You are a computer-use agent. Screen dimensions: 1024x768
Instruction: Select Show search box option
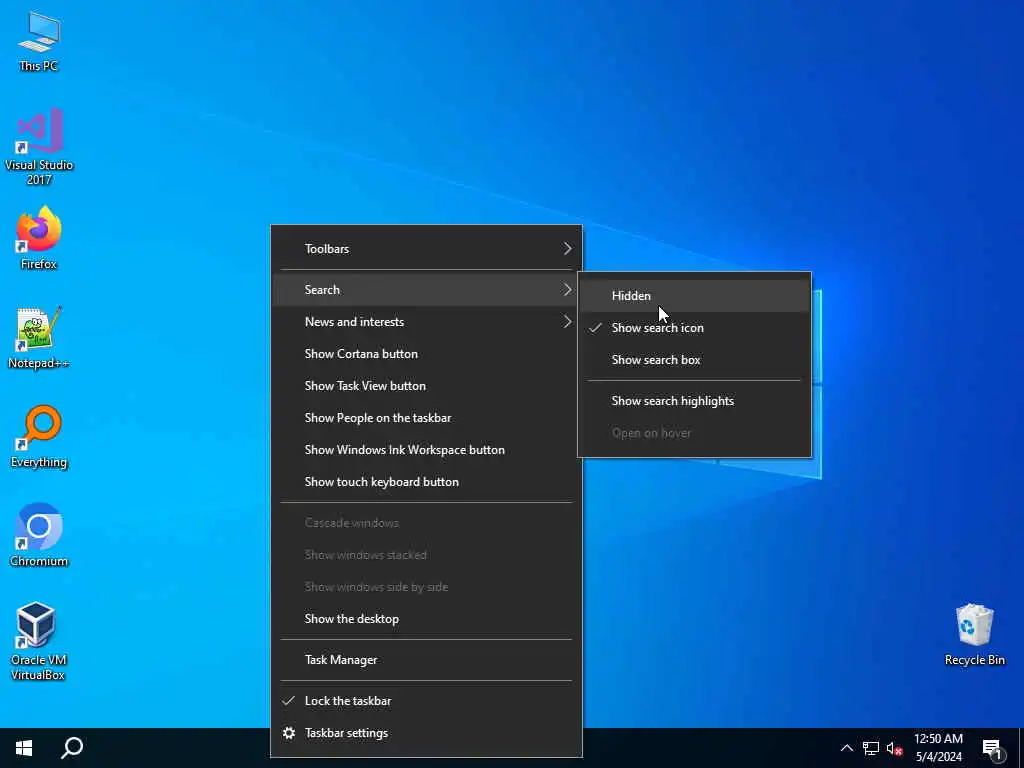tap(694, 360)
